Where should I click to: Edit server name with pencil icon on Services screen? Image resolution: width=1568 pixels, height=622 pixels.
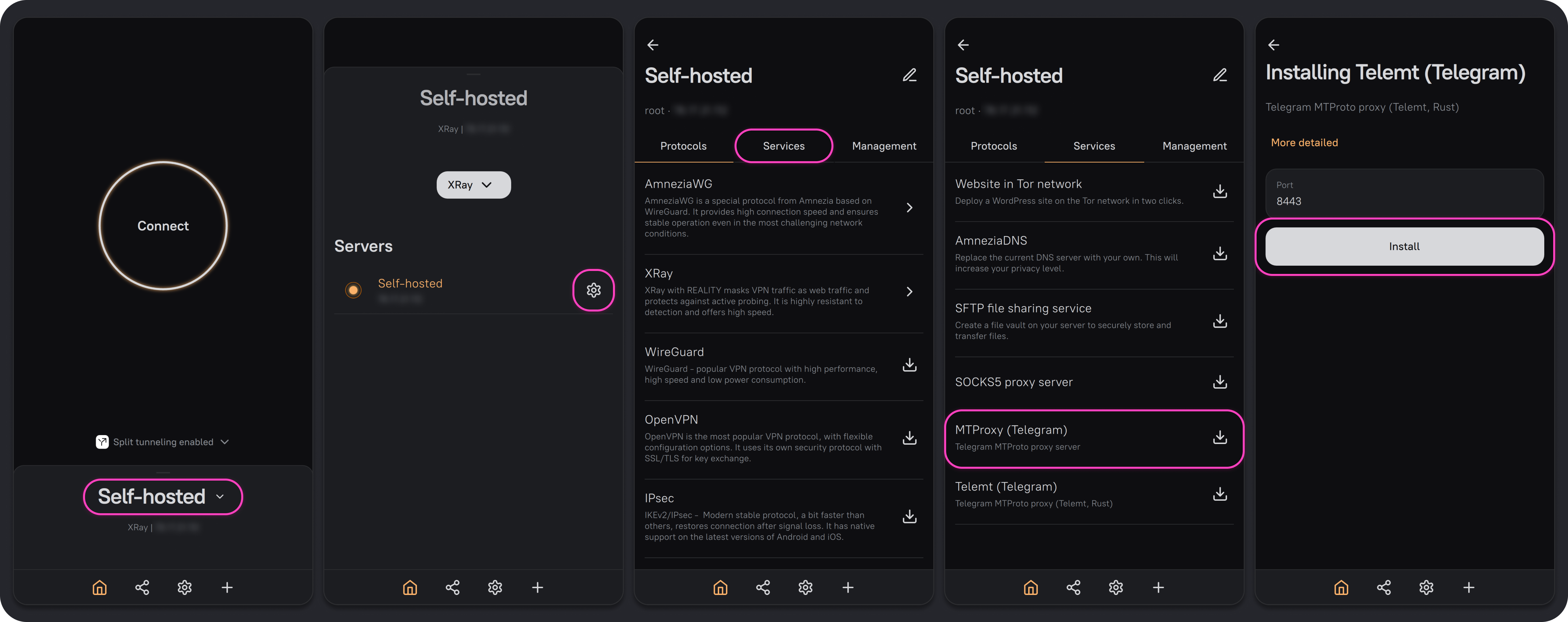pos(1220,75)
